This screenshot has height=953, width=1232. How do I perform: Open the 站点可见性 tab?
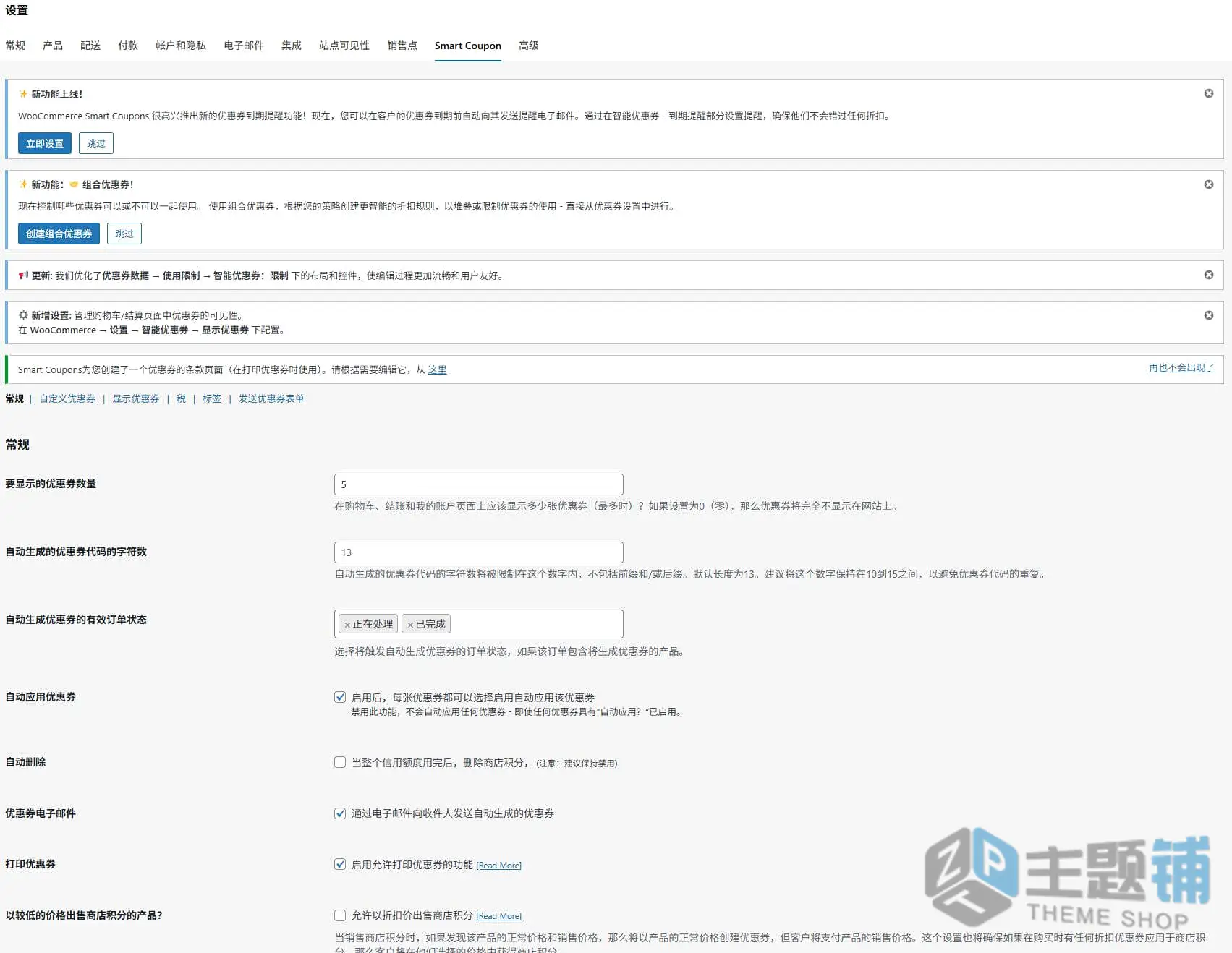(344, 46)
